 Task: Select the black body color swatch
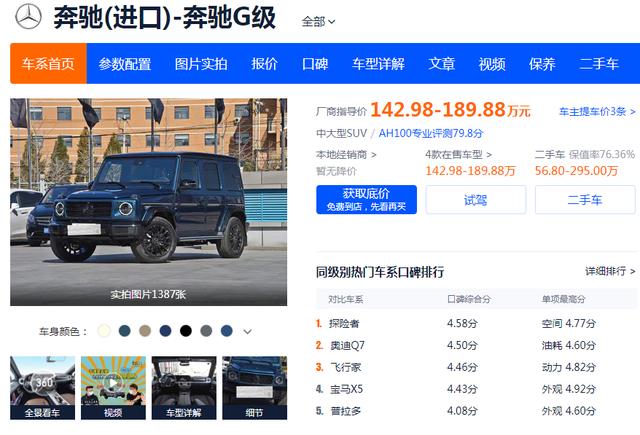click(186, 331)
